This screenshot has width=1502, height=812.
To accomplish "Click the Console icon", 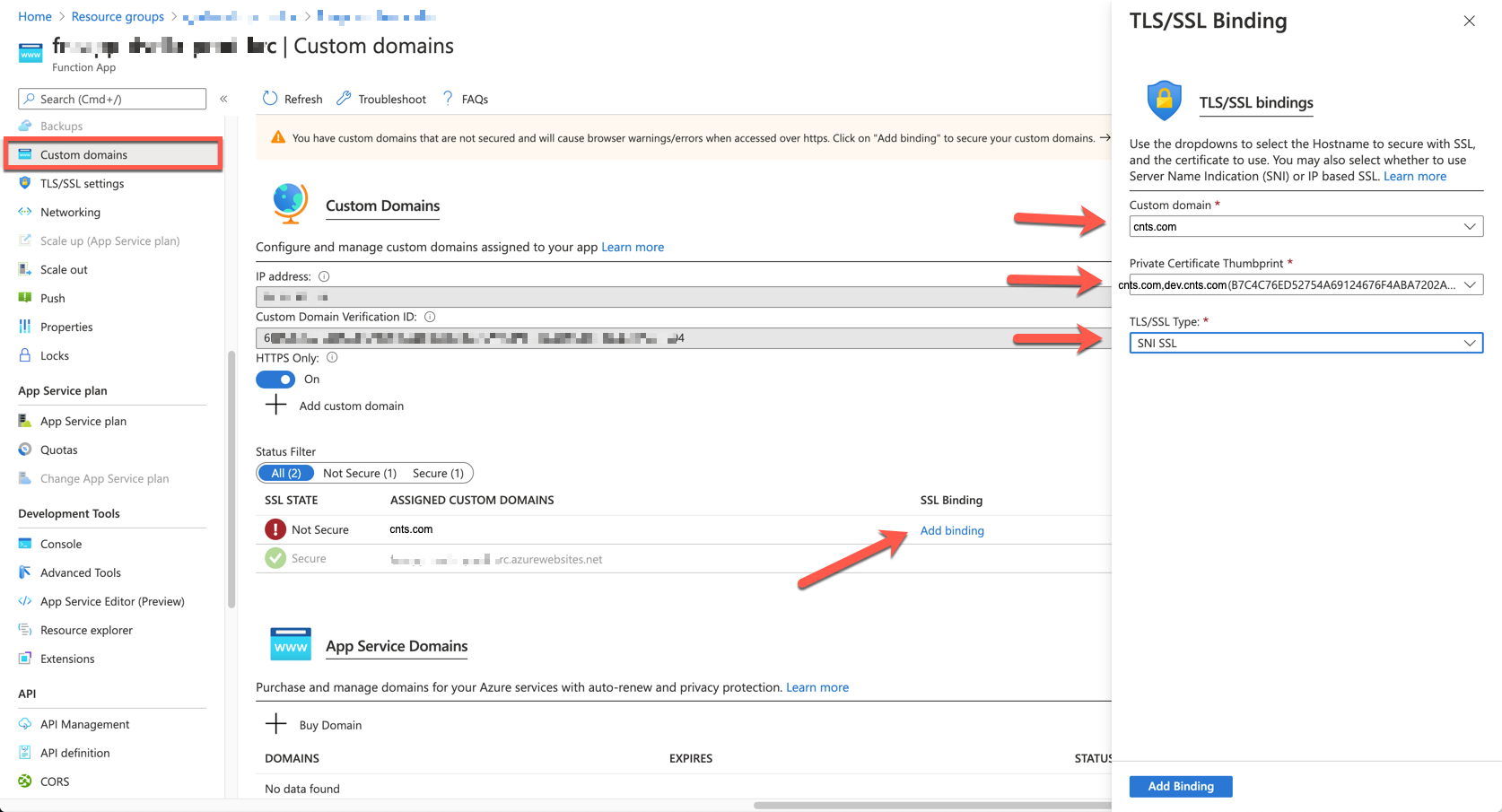I will [25, 544].
